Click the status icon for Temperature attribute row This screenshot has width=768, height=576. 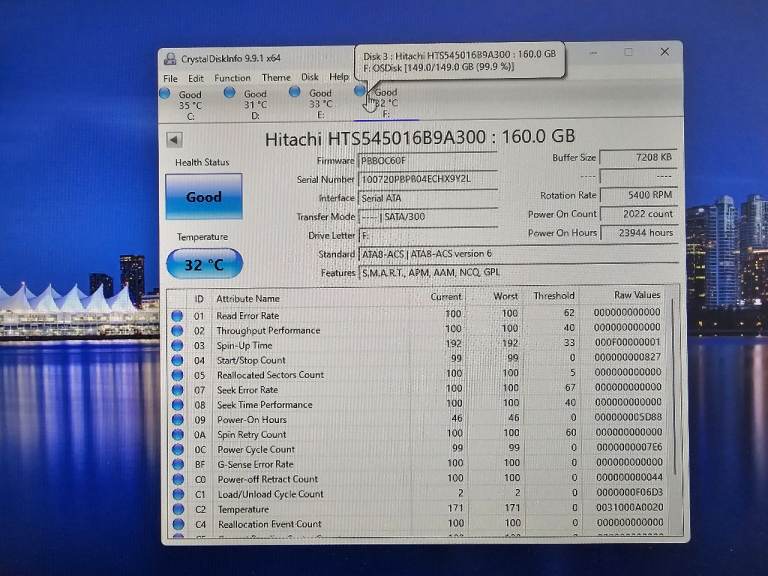178,509
